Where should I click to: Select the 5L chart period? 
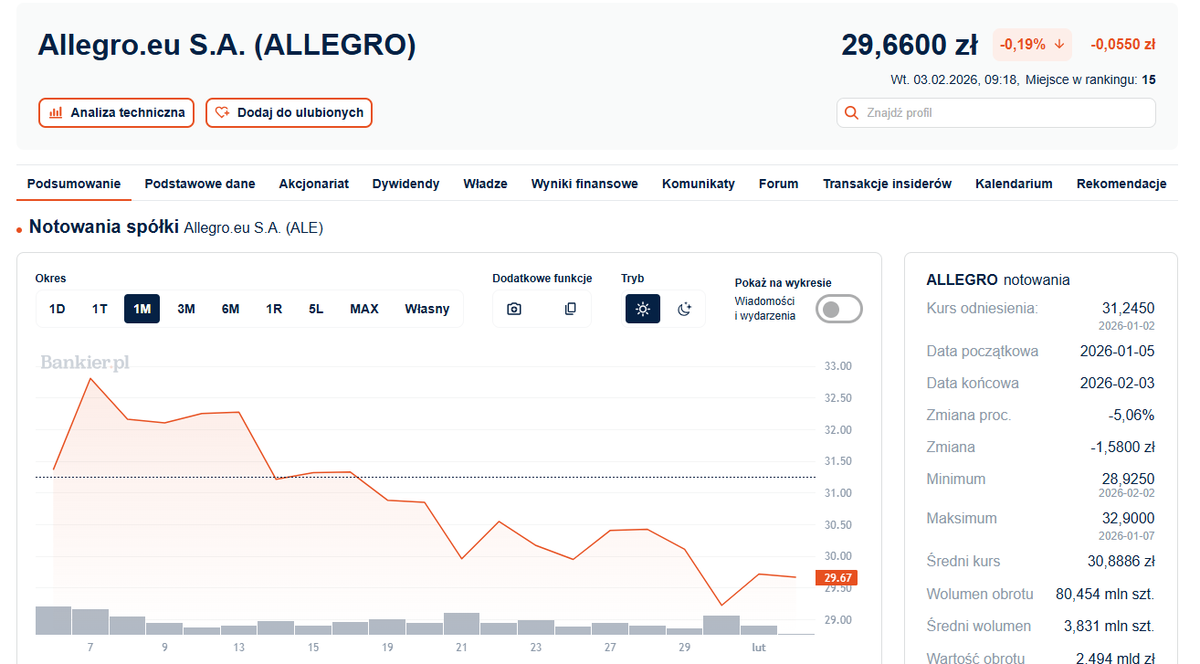click(316, 309)
